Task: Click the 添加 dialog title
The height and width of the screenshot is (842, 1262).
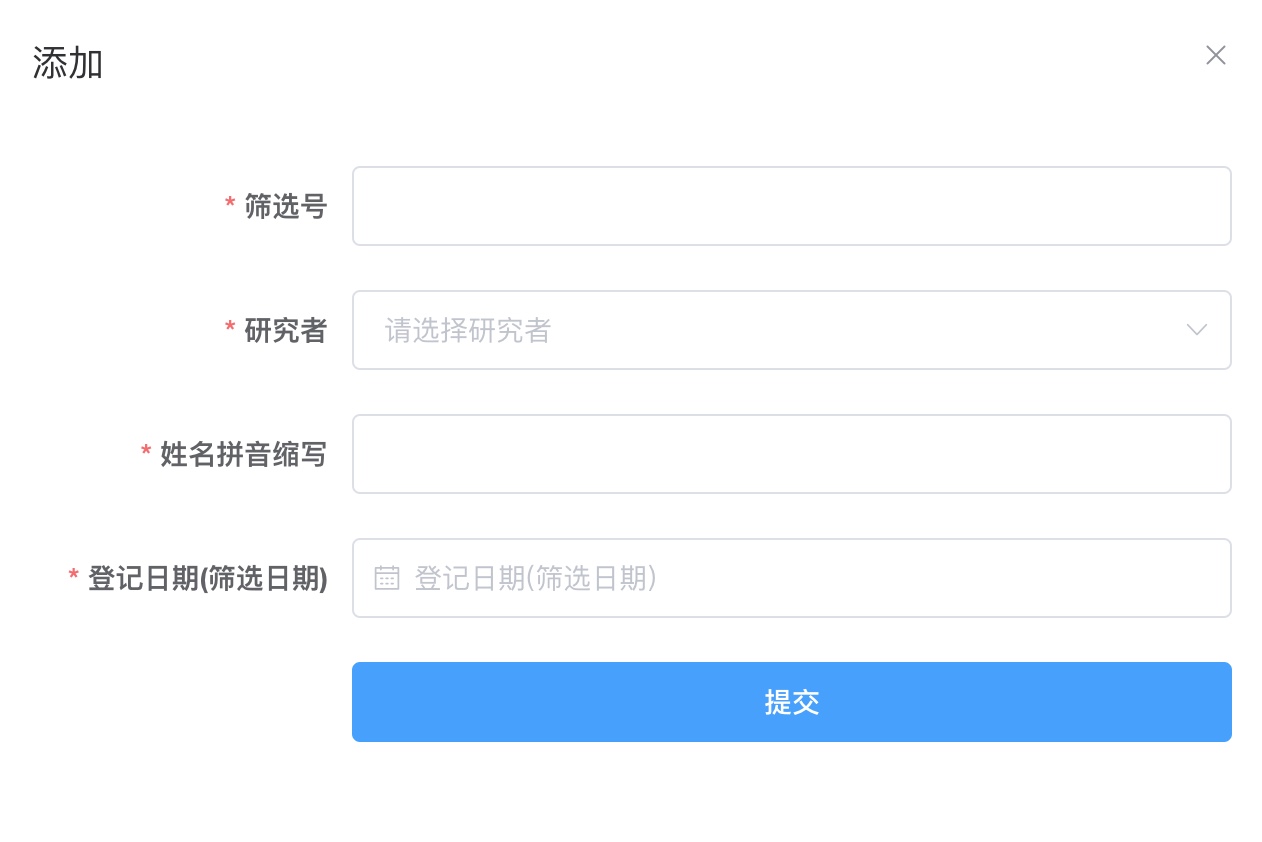Action: click(x=67, y=62)
